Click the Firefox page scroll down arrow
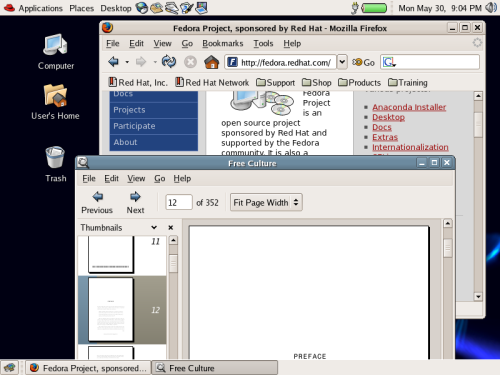 click(478, 296)
